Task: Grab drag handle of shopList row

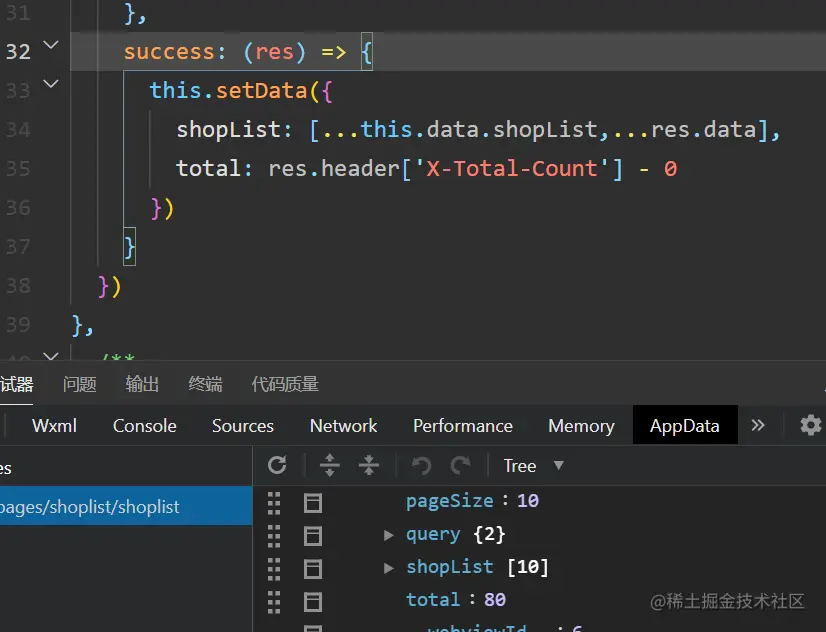Action: coord(274,569)
